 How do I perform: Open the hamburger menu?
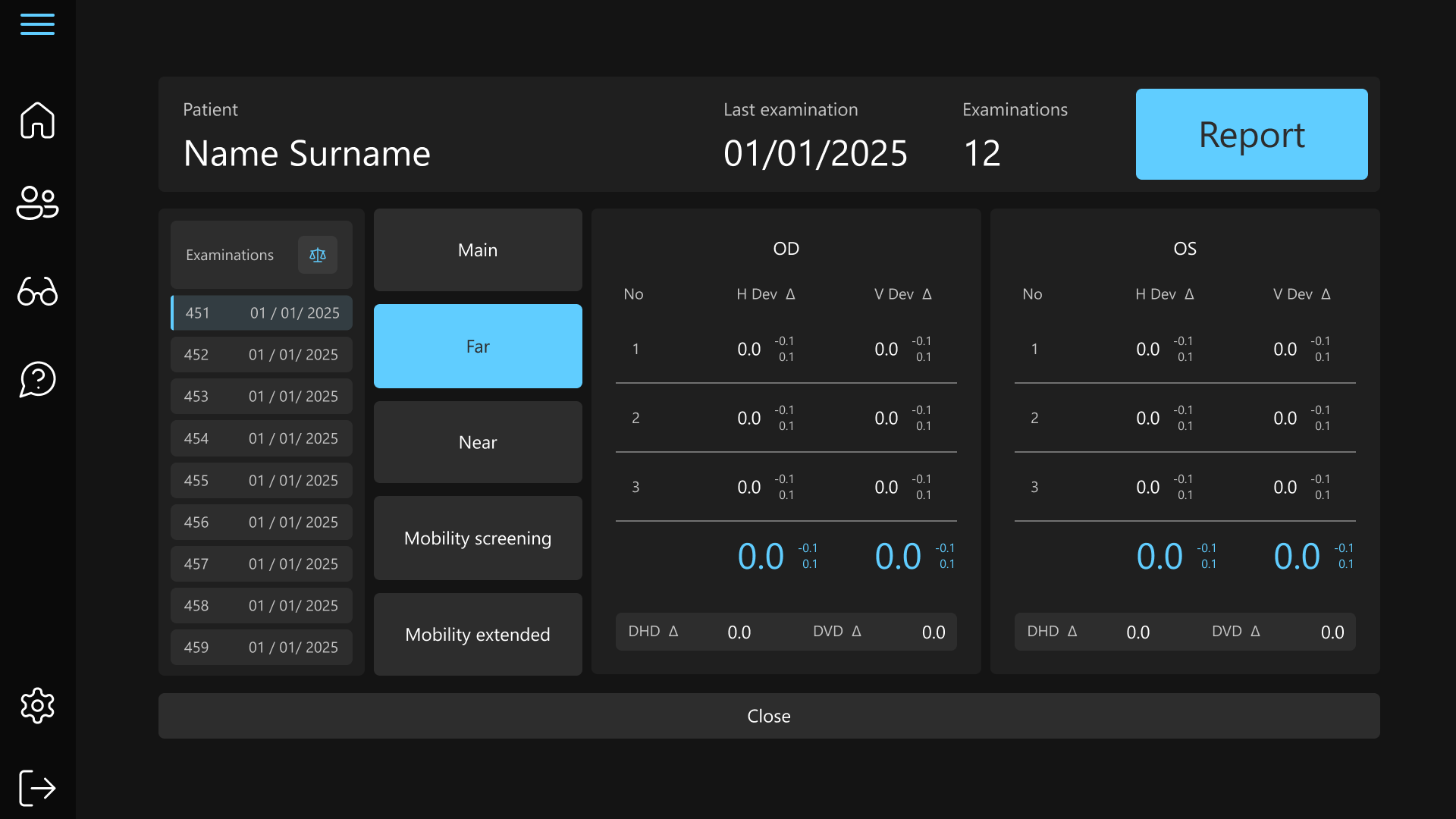click(x=37, y=24)
